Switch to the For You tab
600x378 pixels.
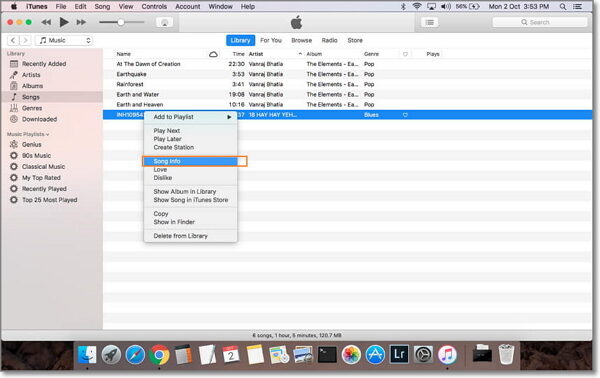coord(271,40)
